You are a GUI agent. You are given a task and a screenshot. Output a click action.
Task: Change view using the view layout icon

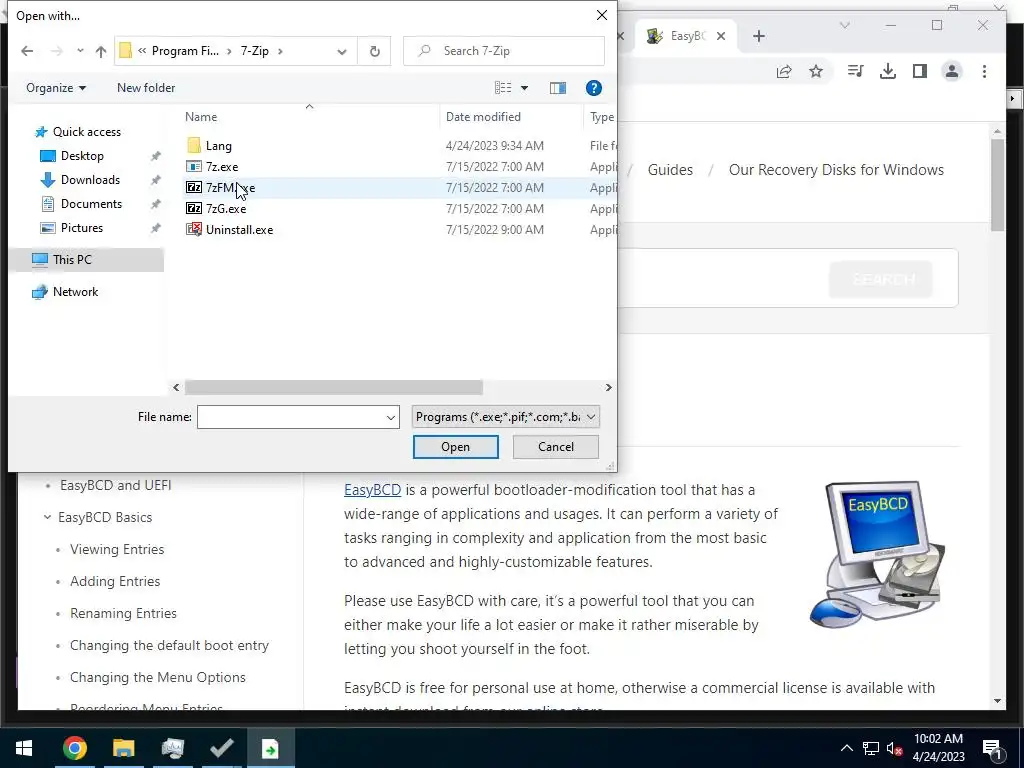[x=503, y=88]
